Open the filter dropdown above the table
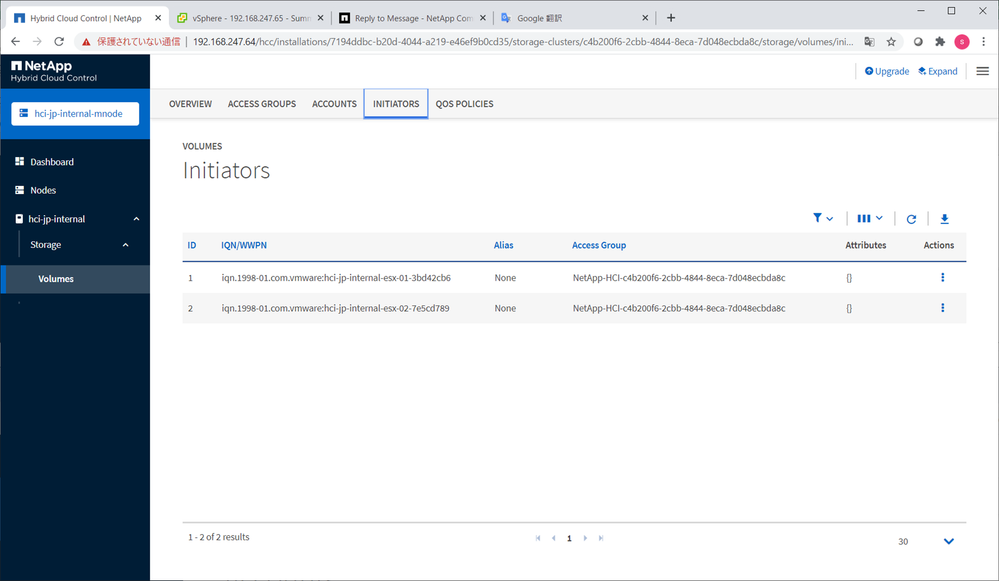The width and height of the screenshot is (999, 581). 823,219
